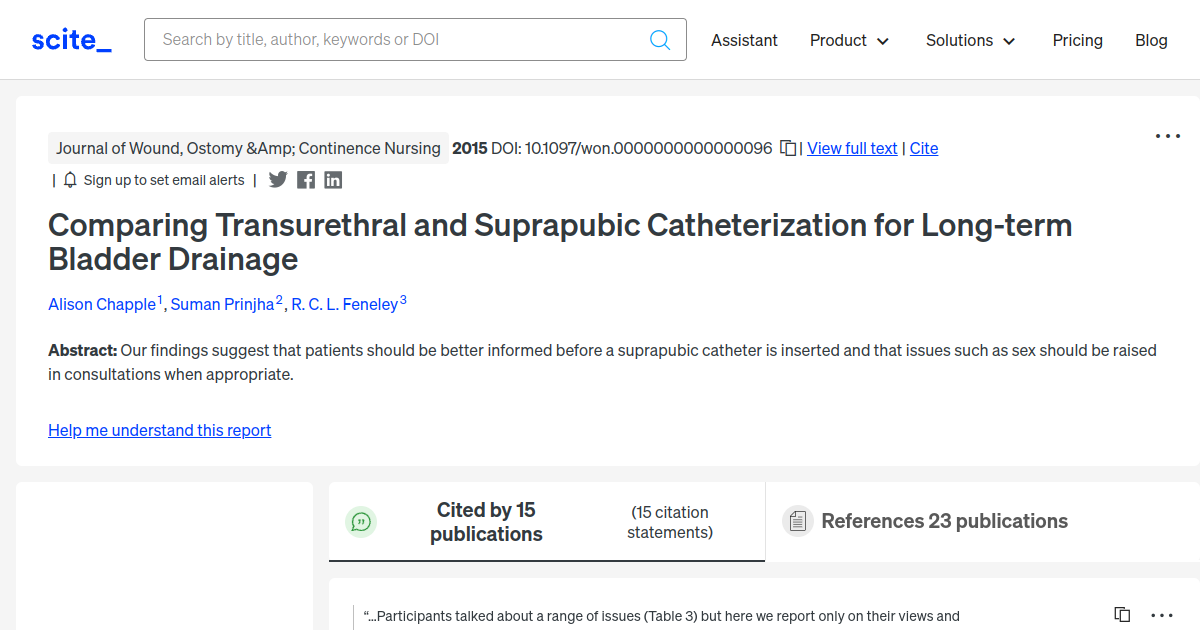The height and width of the screenshot is (630, 1200).
Task: Expand the Solutions dropdown
Action: pos(969,41)
